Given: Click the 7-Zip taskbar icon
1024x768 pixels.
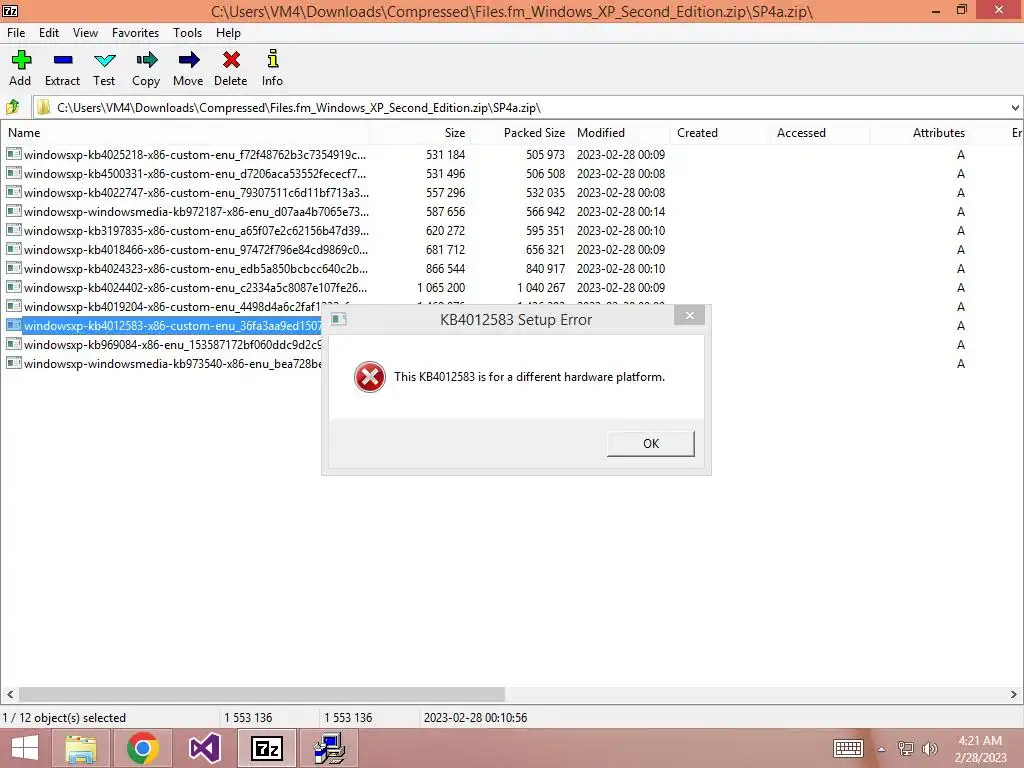Looking at the screenshot, I should [x=266, y=748].
